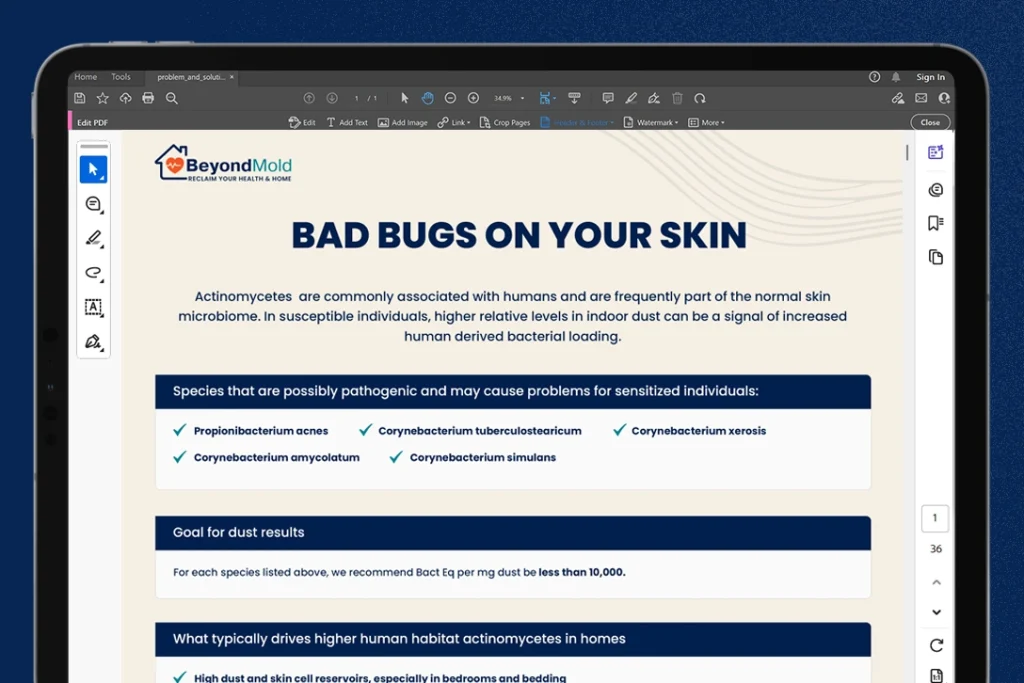Open the AI assistant panel icon on the right
Screen dimensions: 1024x683
click(936, 152)
